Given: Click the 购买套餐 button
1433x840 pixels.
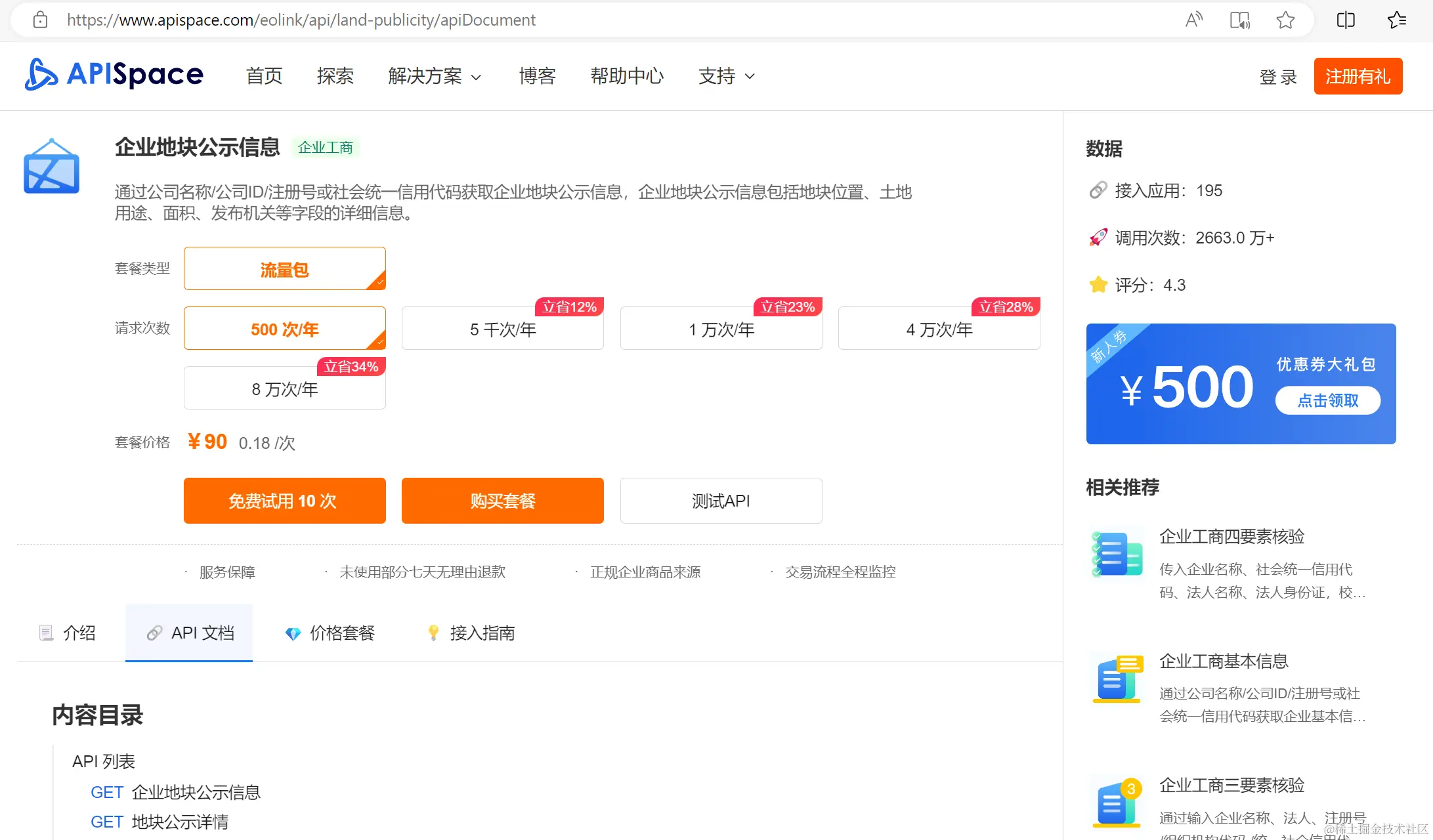Looking at the screenshot, I should point(502,501).
